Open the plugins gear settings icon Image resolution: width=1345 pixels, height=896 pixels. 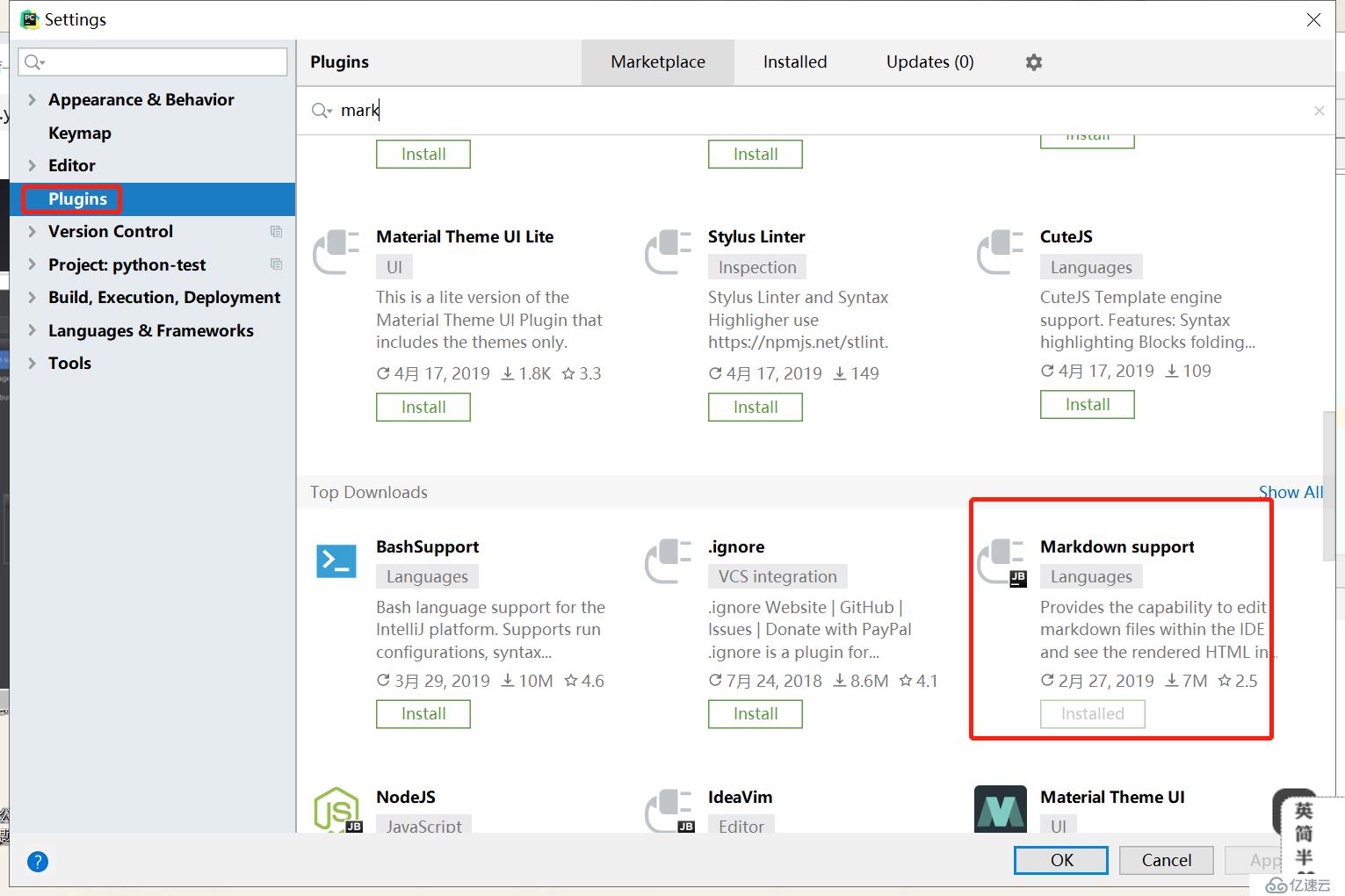pyautogui.click(x=1034, y=62)
